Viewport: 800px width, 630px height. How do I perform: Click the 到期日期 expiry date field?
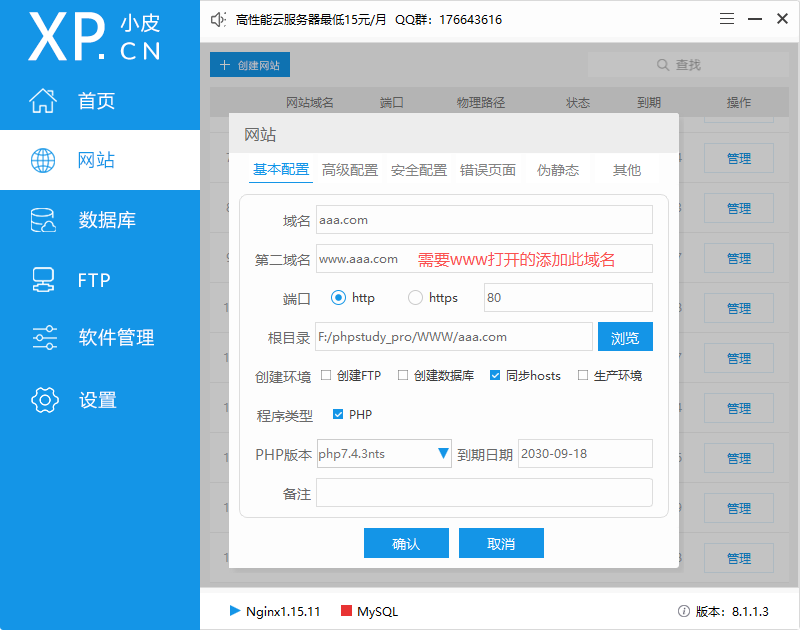(x=585, y=453)
